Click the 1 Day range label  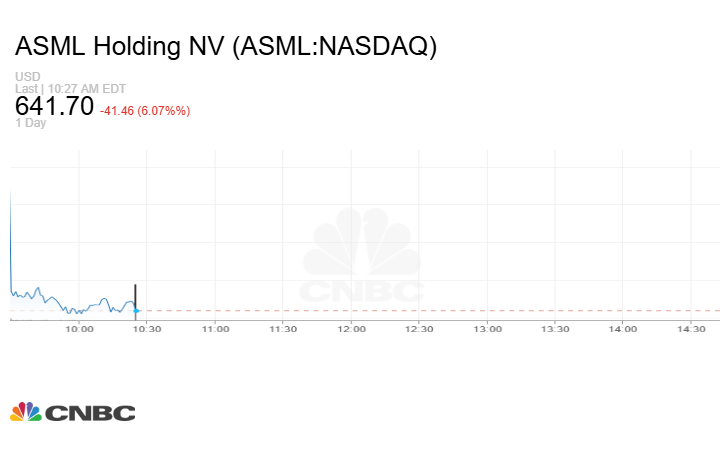[x=31, y=123]
